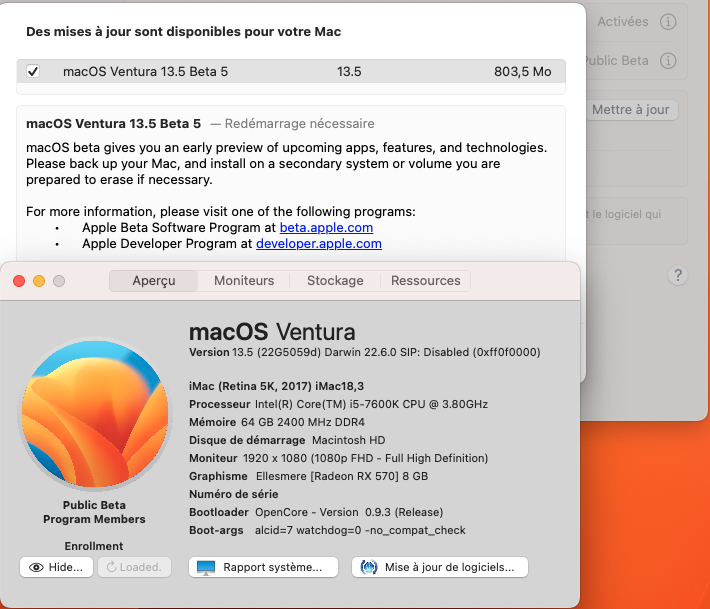Click the info icon next to Public Beta

668,61
